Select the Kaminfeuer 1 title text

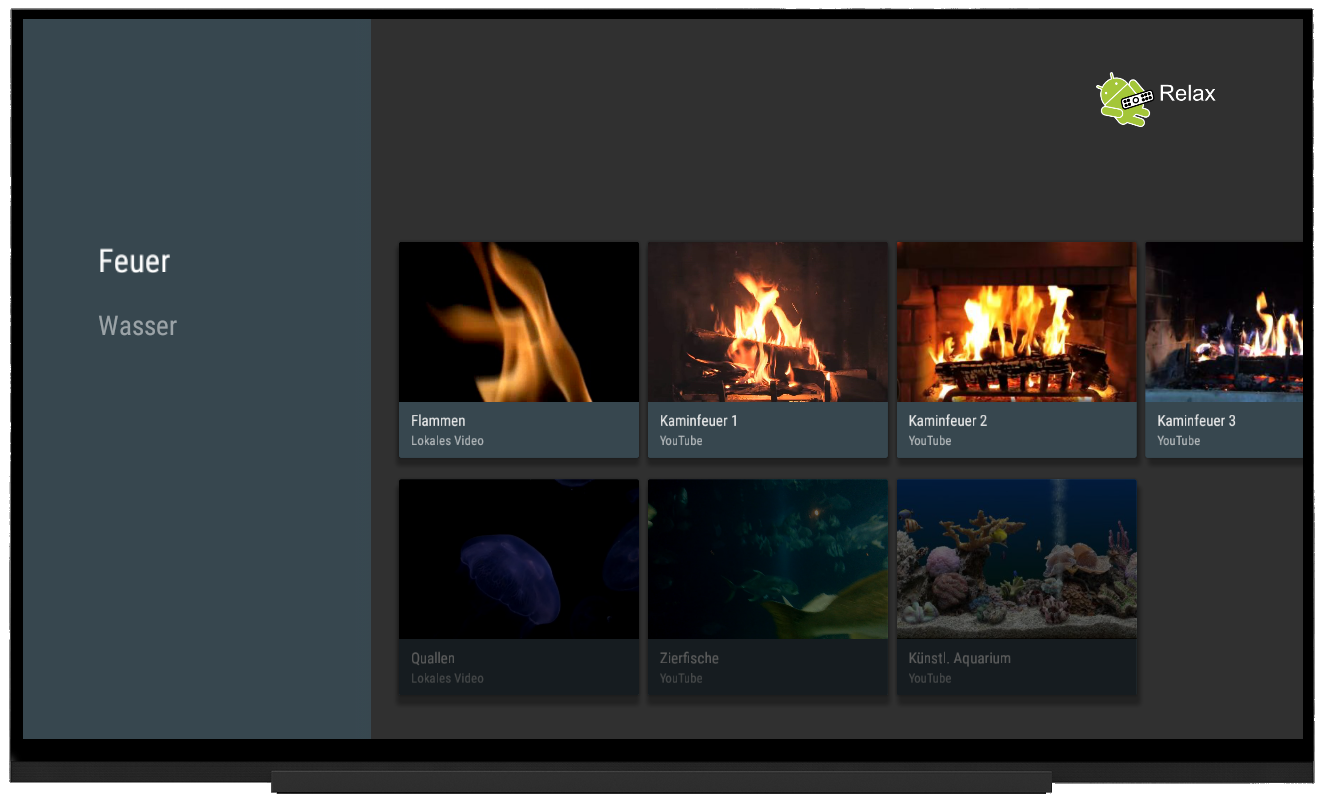click(x=698, y=421)
